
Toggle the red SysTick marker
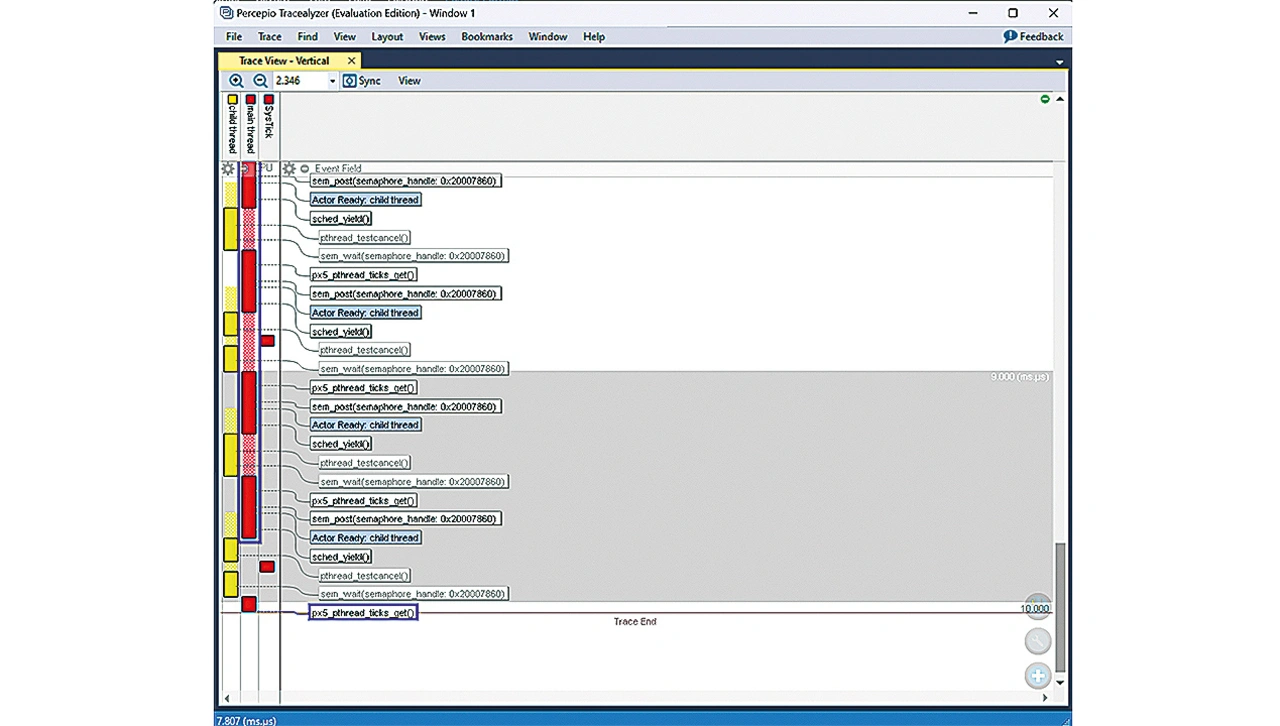pyautogui.click(x=268, y=100)
